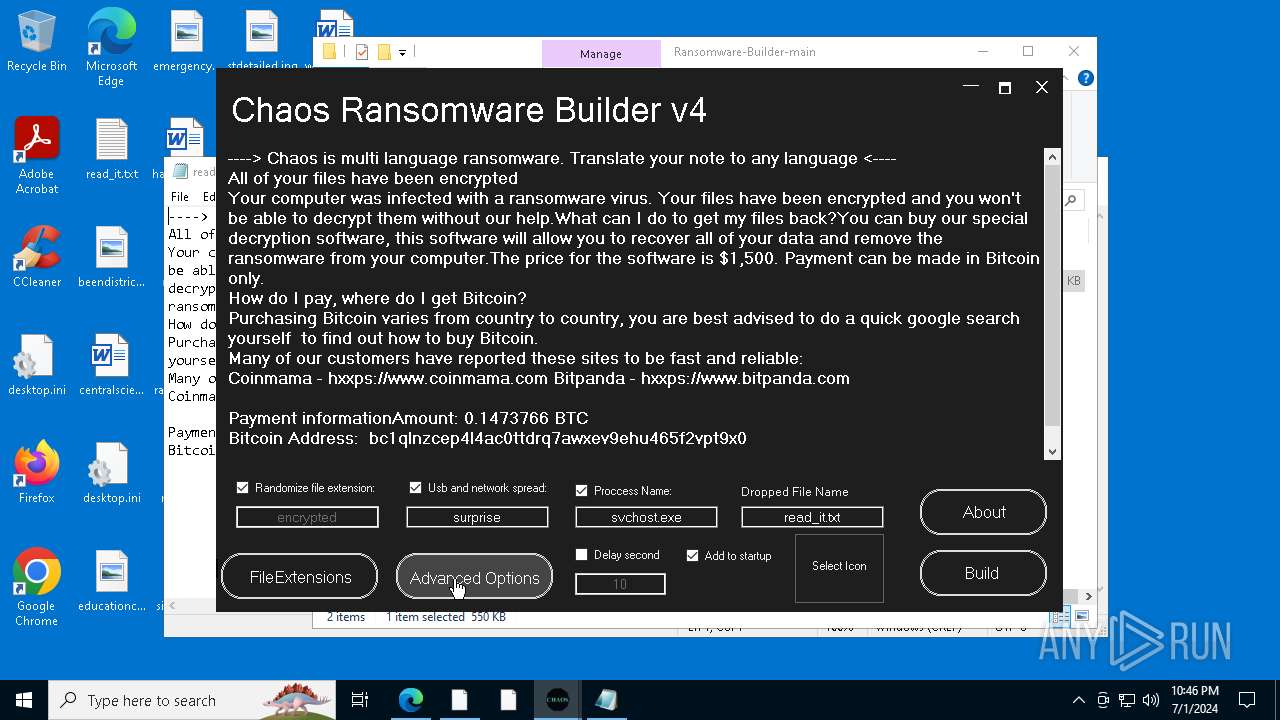Select the read_it.txt file on desktop
Image resolution: width=1280 pixels, height=720 pixels.
coord(112,150)
